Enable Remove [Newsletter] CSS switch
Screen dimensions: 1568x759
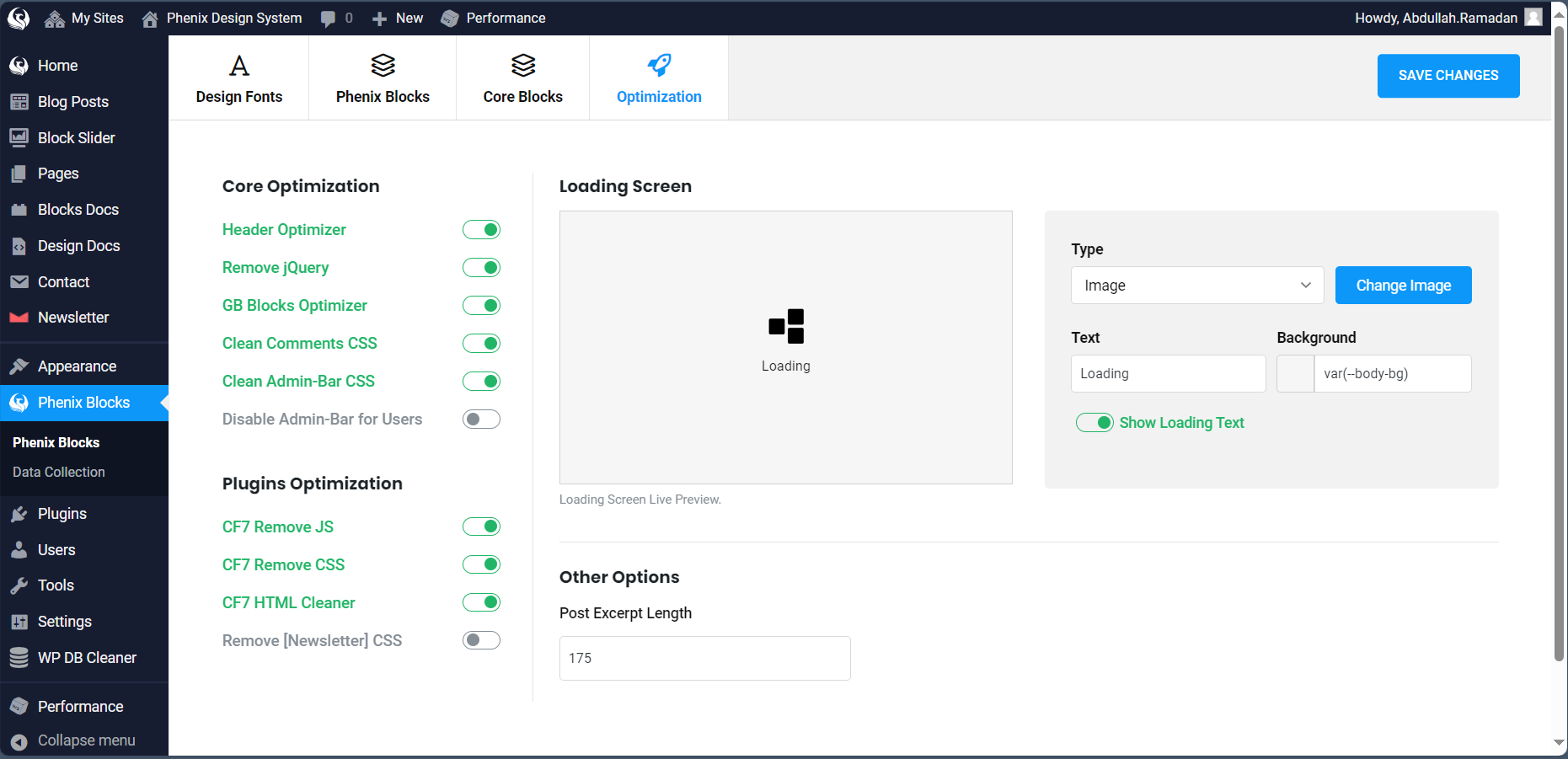coord(481,640)
